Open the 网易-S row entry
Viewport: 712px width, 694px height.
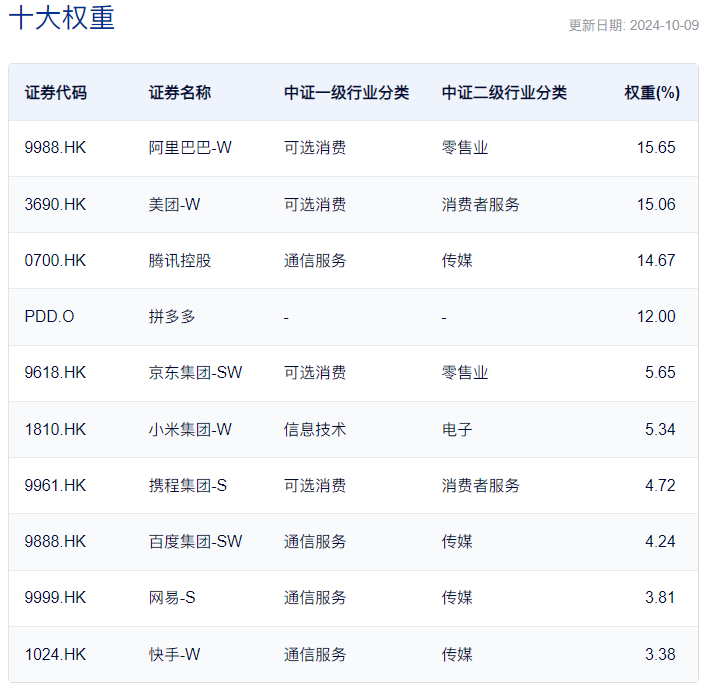pos(172,598)
